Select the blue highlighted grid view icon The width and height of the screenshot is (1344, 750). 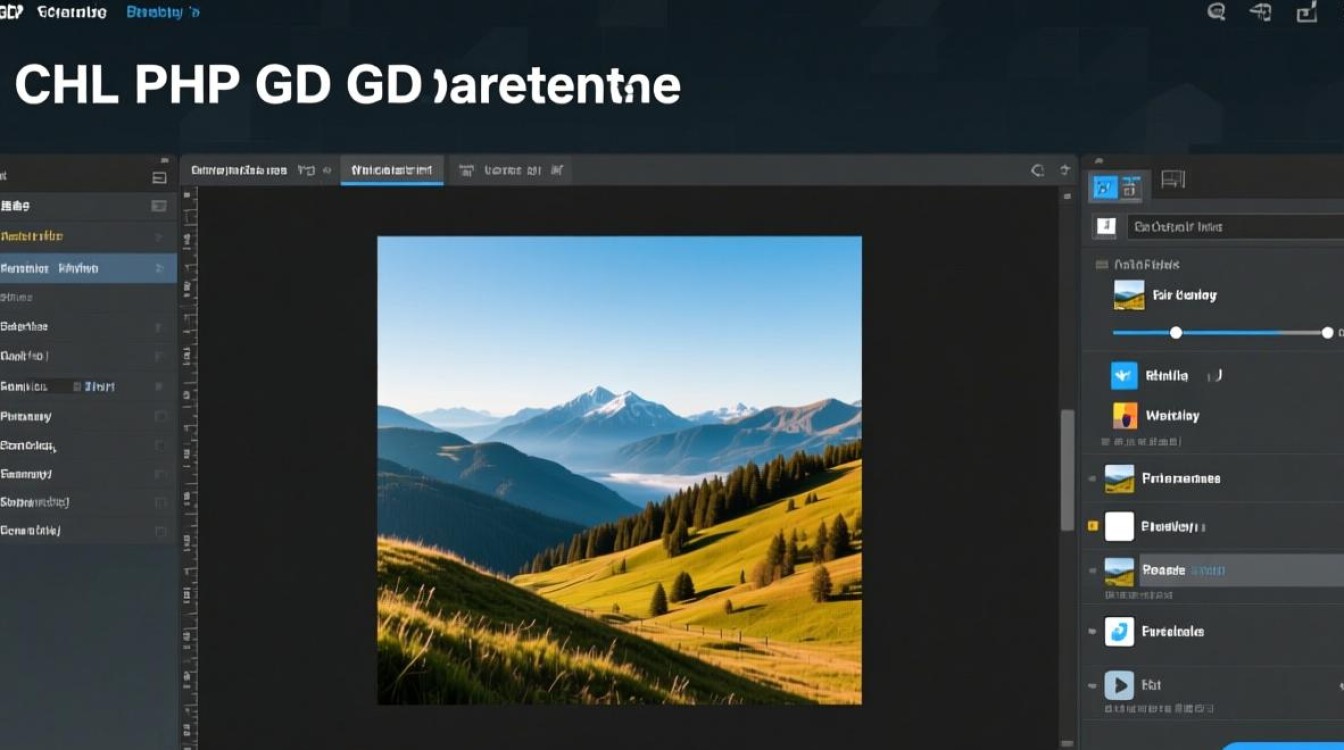(1105, 186)
